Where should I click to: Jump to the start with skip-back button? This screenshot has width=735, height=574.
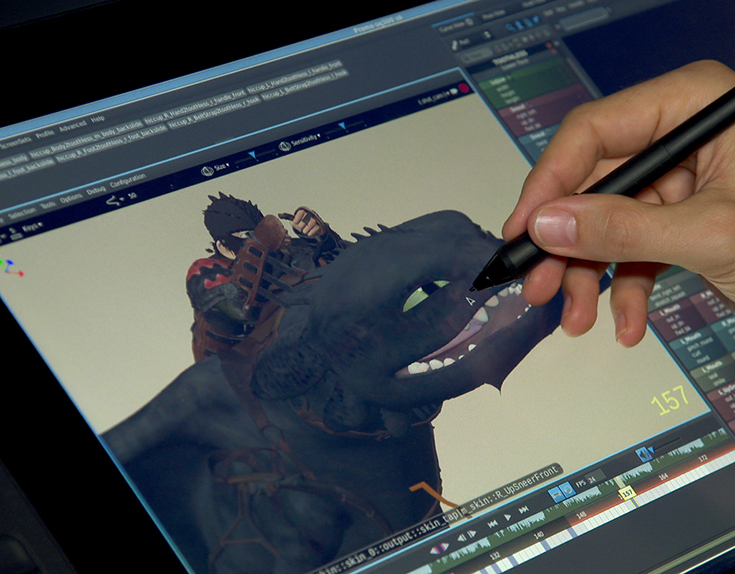click(x=492, y=522)
